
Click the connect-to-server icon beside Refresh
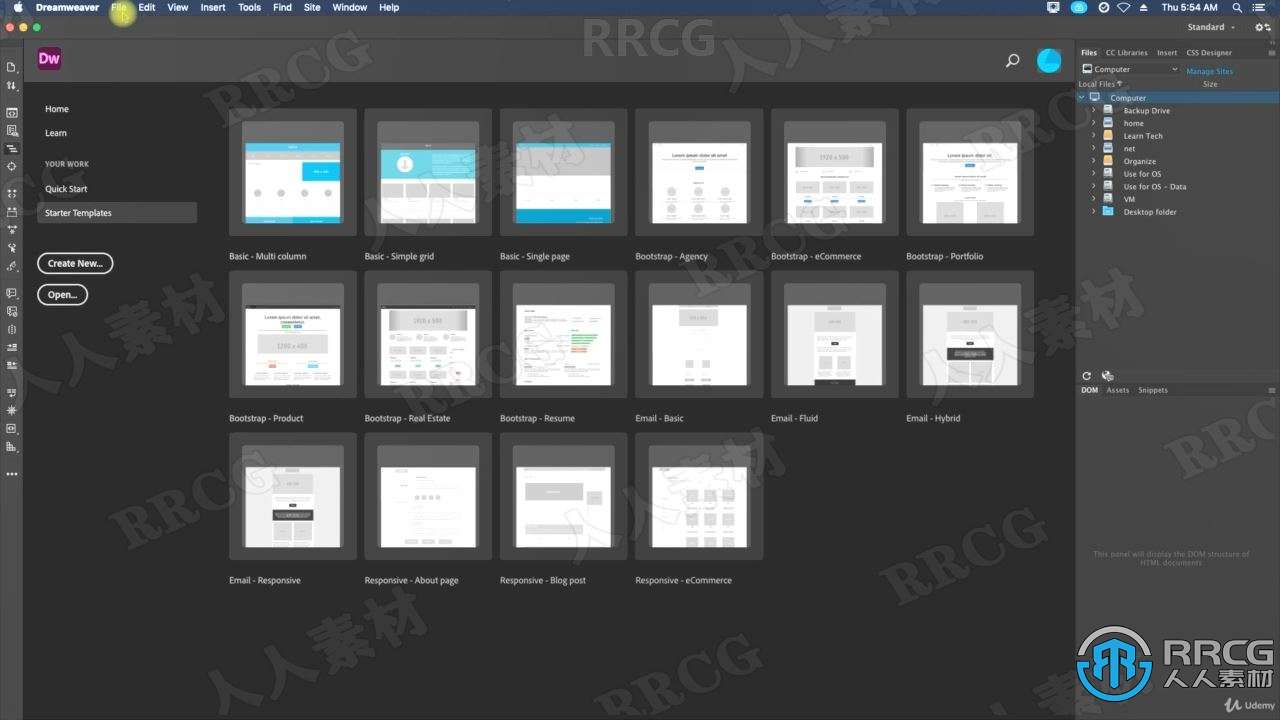pos(1107,376)
